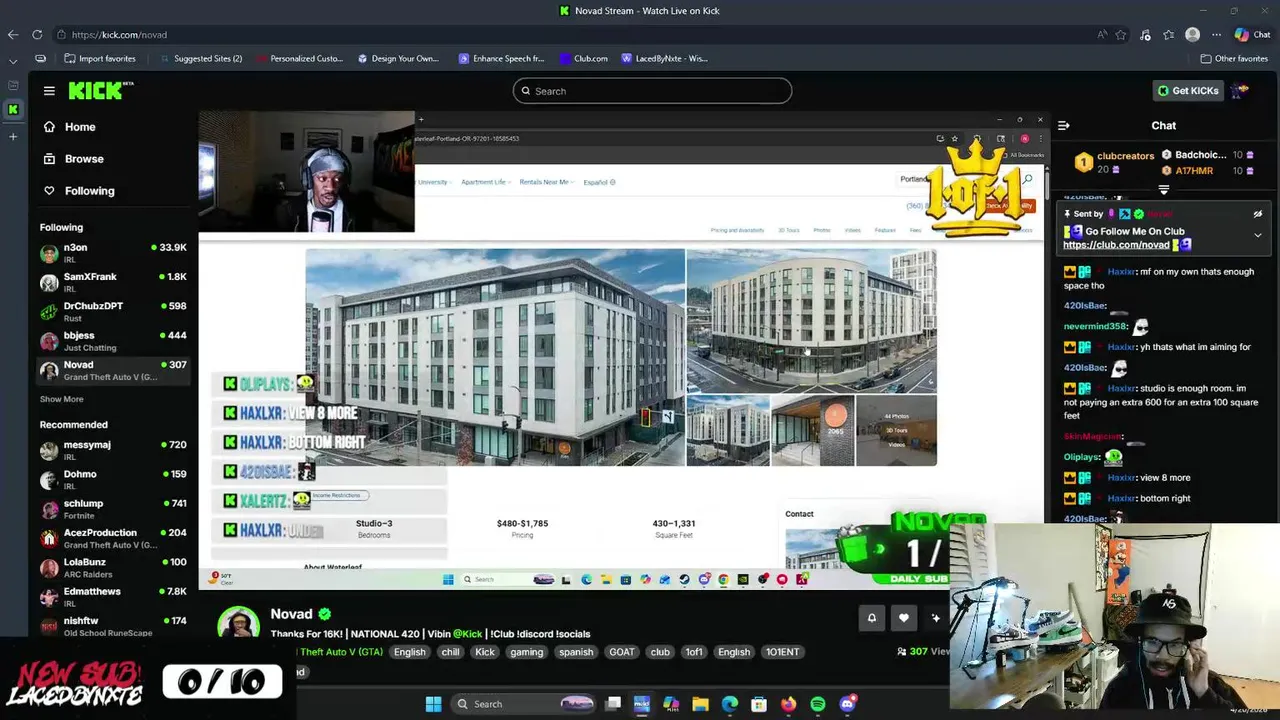Expand Following list with Show more
The width and height of the screenshot is (1280, 720).
tap(61, 399)
